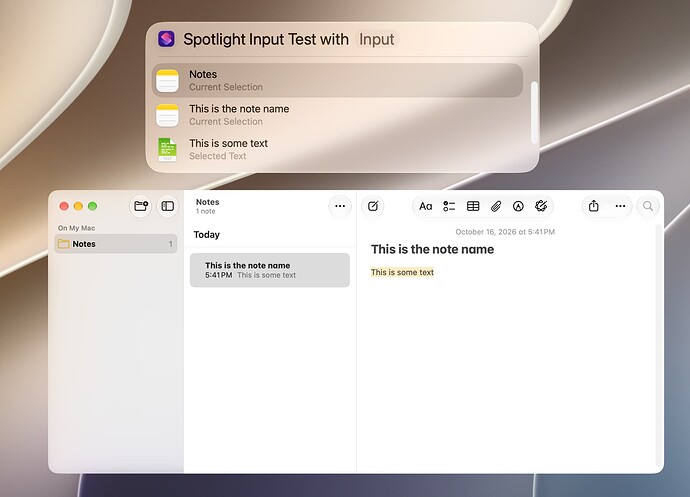Open the notes list more options menu

click(340, 206)
